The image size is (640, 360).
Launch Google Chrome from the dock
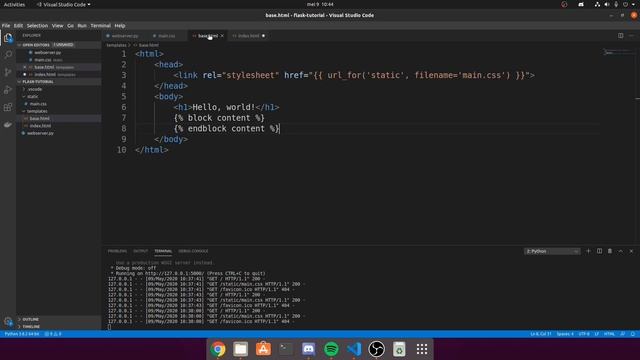[218, 349]
